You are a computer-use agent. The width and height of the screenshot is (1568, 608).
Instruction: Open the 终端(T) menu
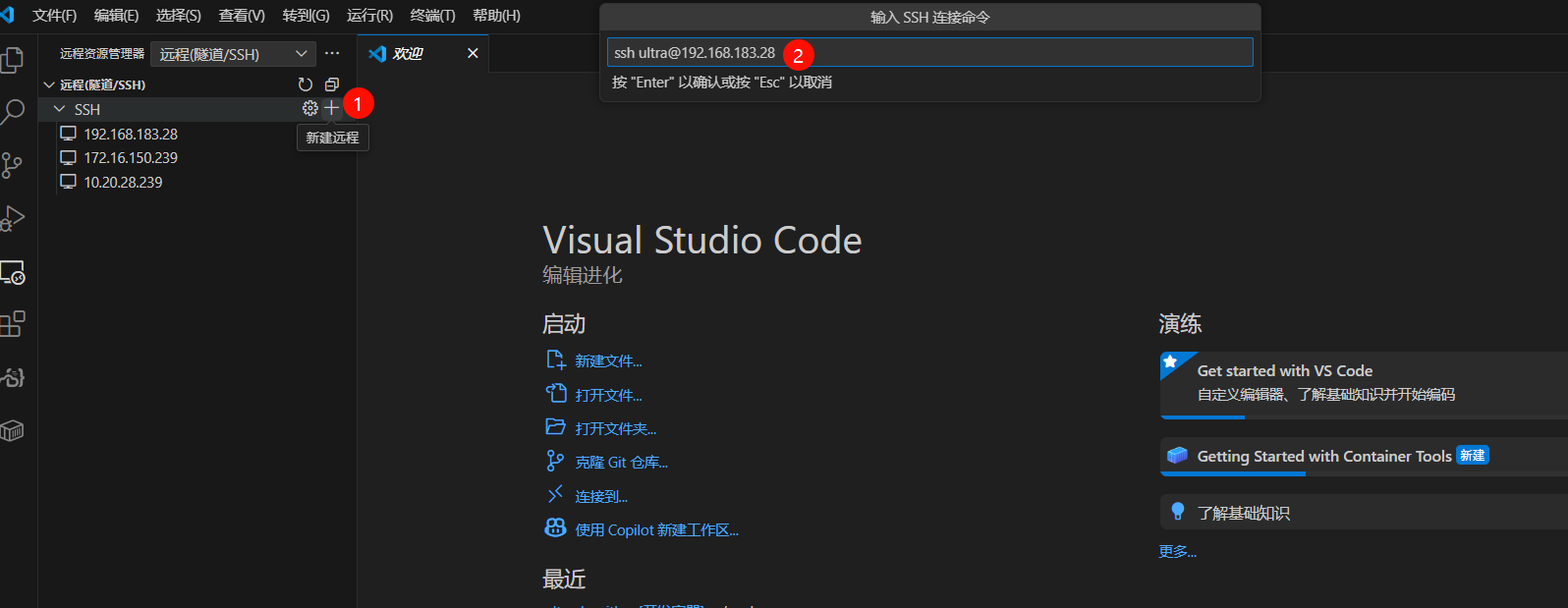(x=432, y=16)
